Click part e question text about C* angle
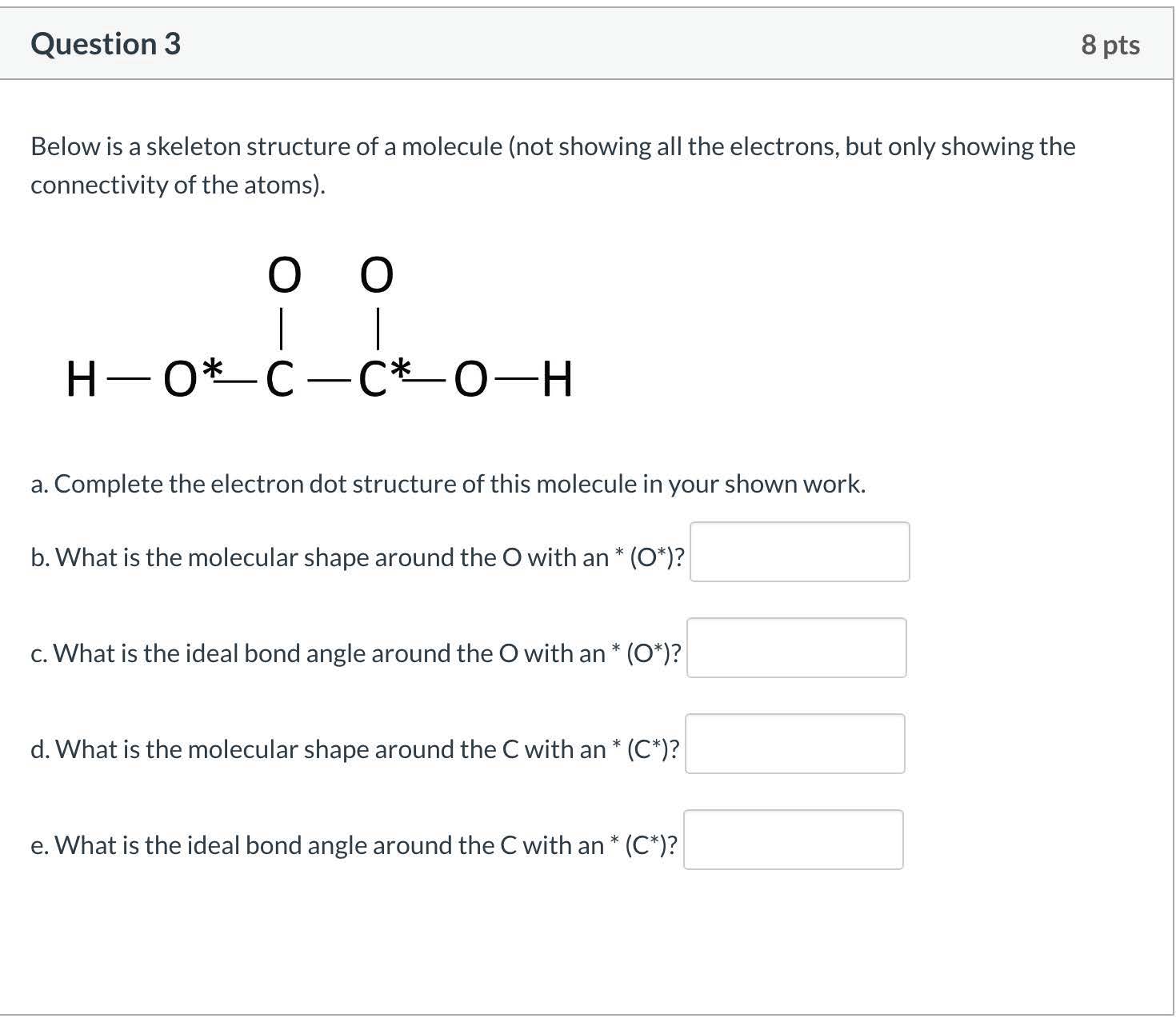Screen dimensions: 1176x1022 pos(354,845)
